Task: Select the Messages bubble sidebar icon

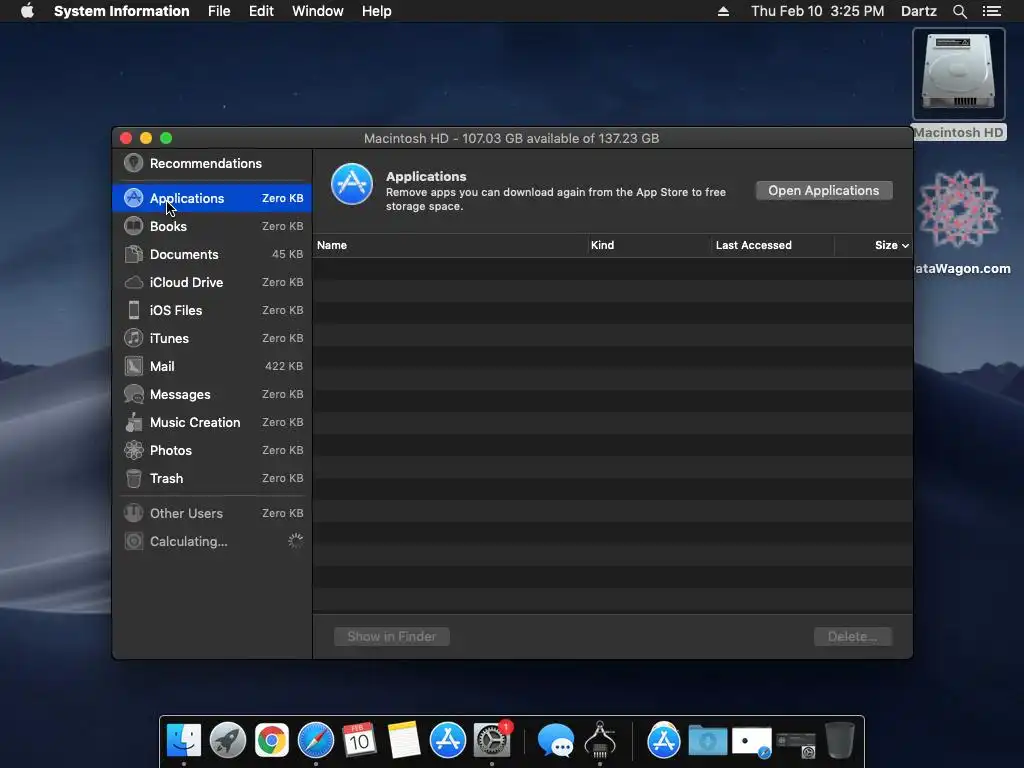Action: 133,394
